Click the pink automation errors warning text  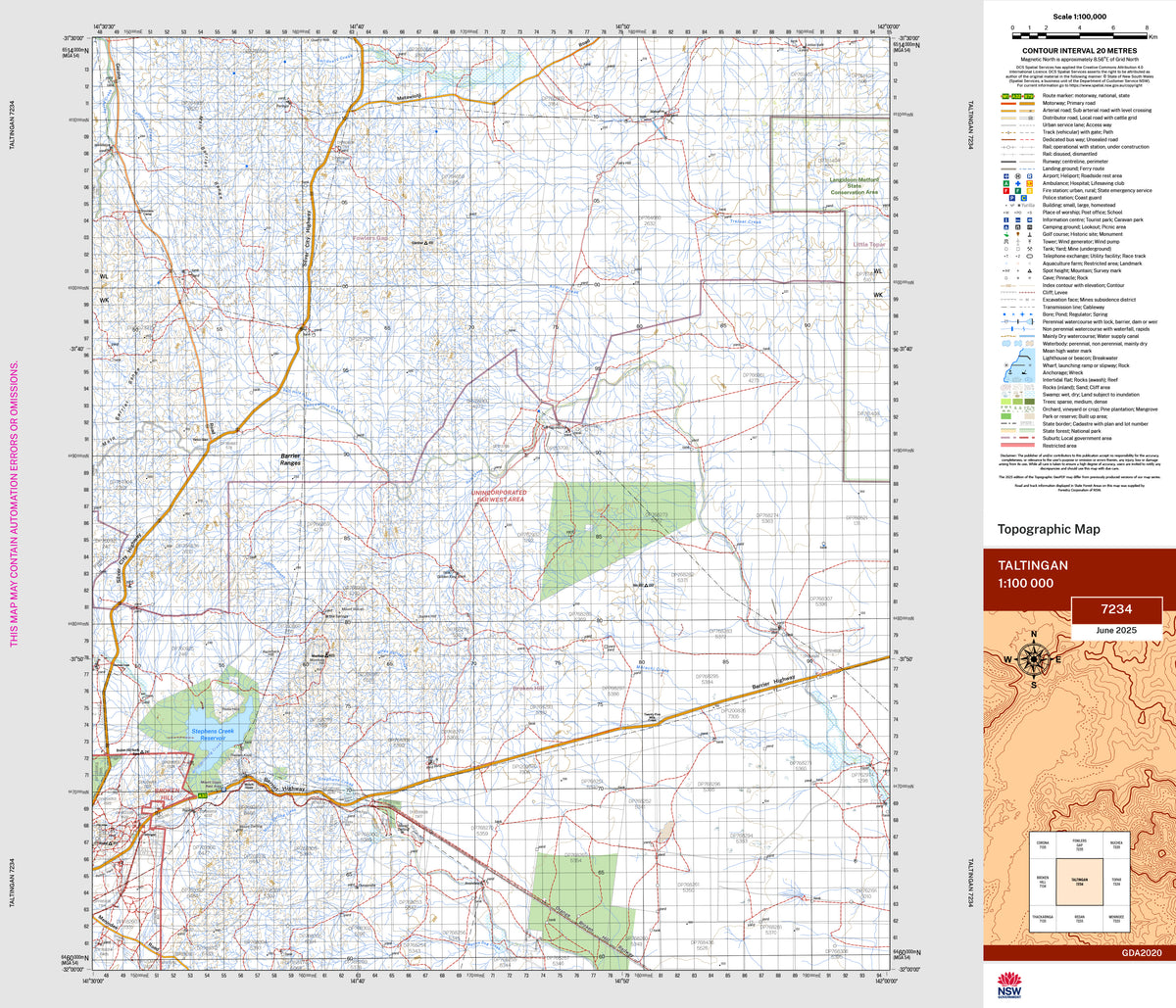(14, 504)
